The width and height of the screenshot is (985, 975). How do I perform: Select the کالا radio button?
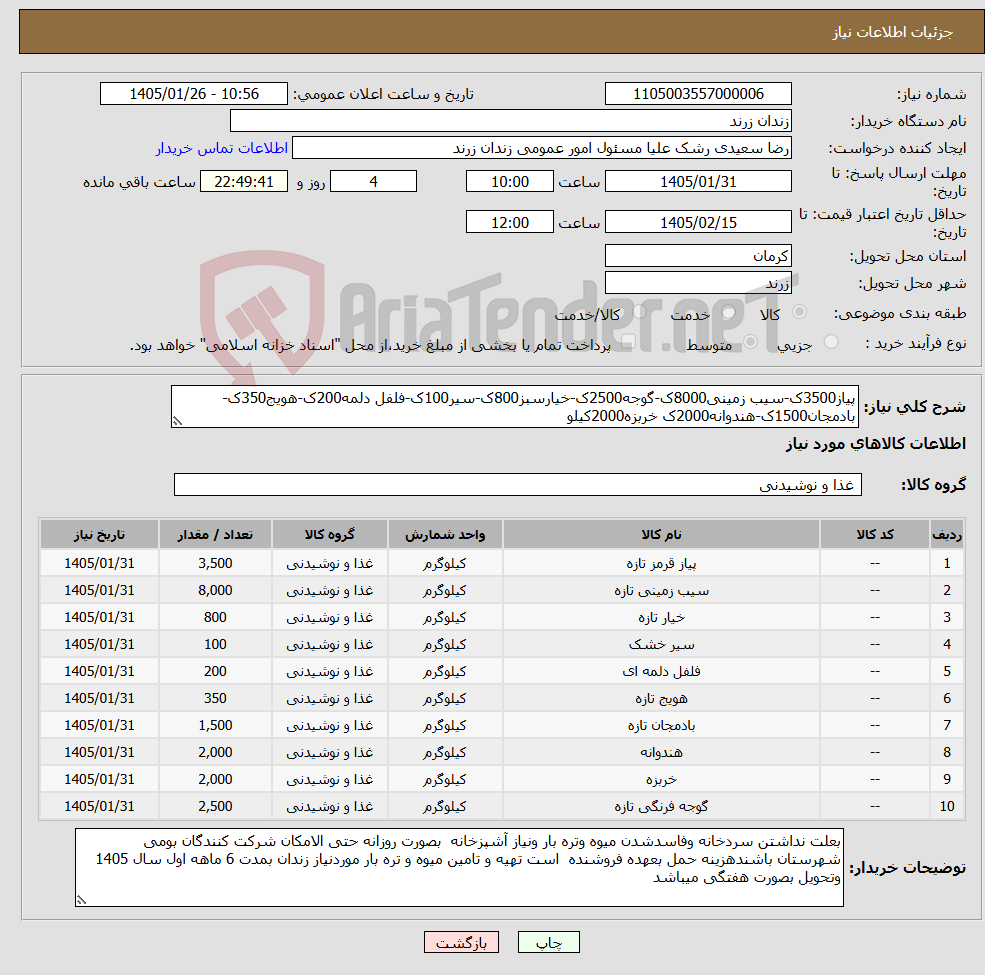pyautogui.click(x=800, y=312)
